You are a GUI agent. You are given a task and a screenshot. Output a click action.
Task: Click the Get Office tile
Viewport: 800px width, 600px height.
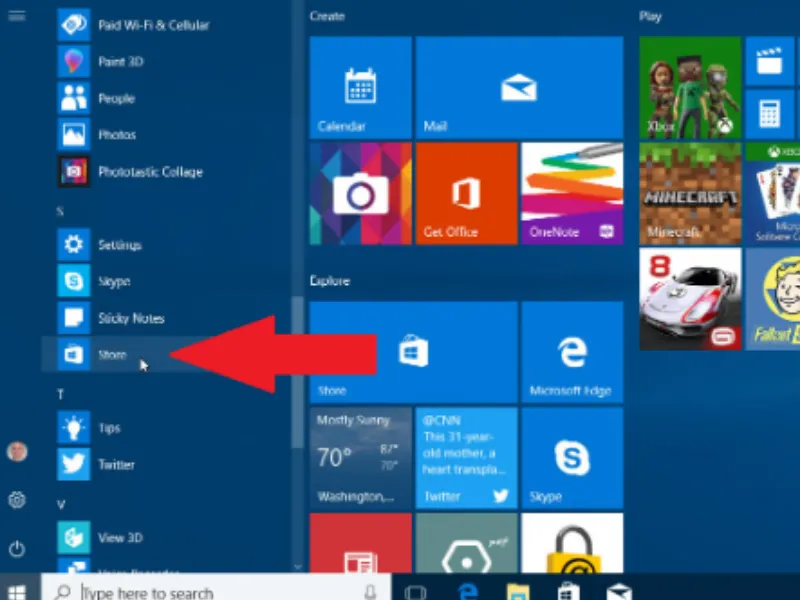466,194
